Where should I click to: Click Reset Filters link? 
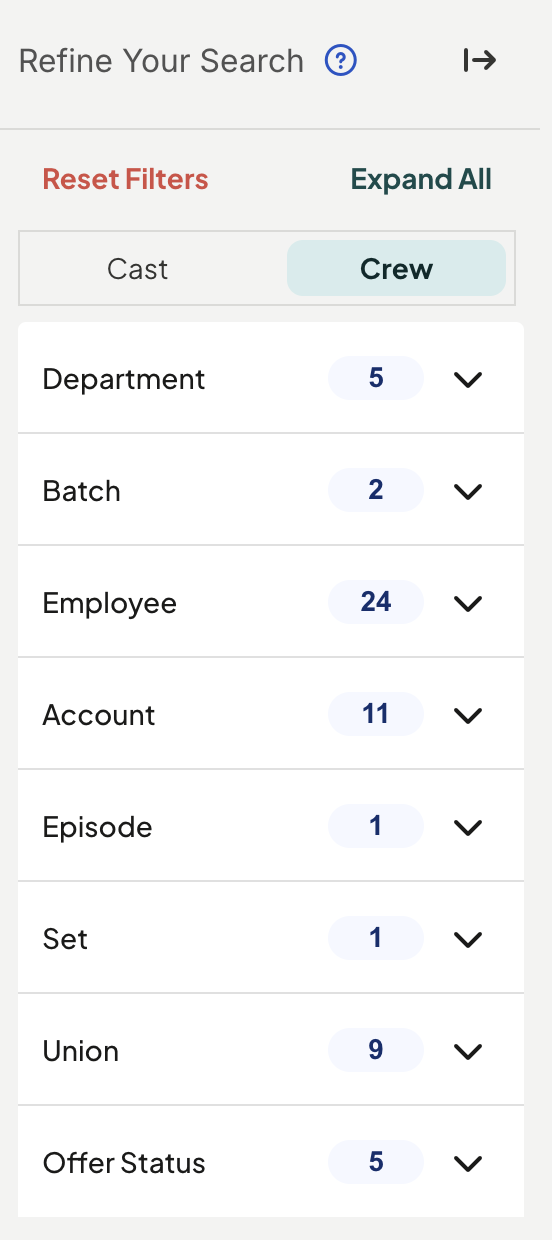[125, 180]
